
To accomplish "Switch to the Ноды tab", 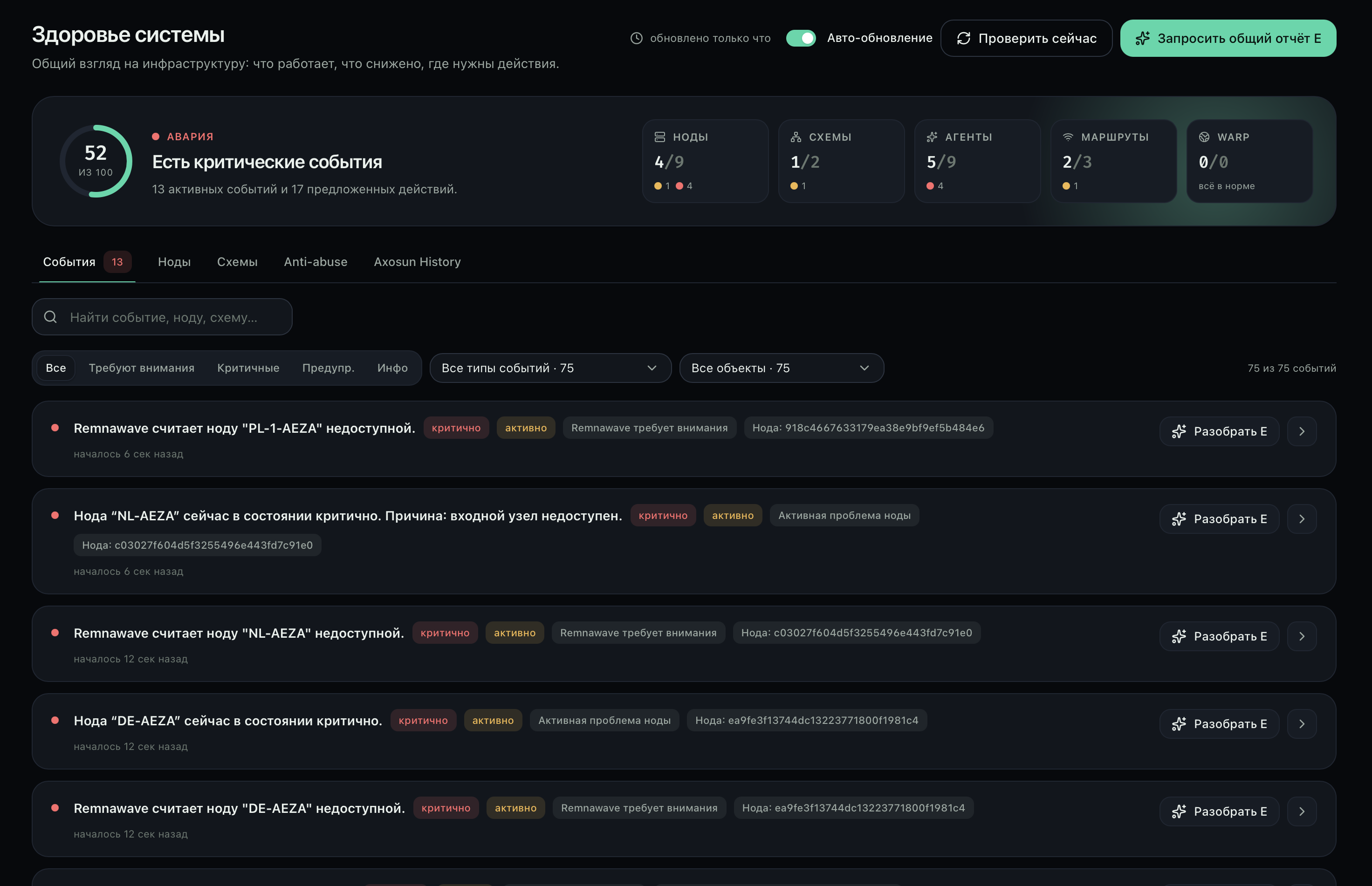I will pos(174,262).
